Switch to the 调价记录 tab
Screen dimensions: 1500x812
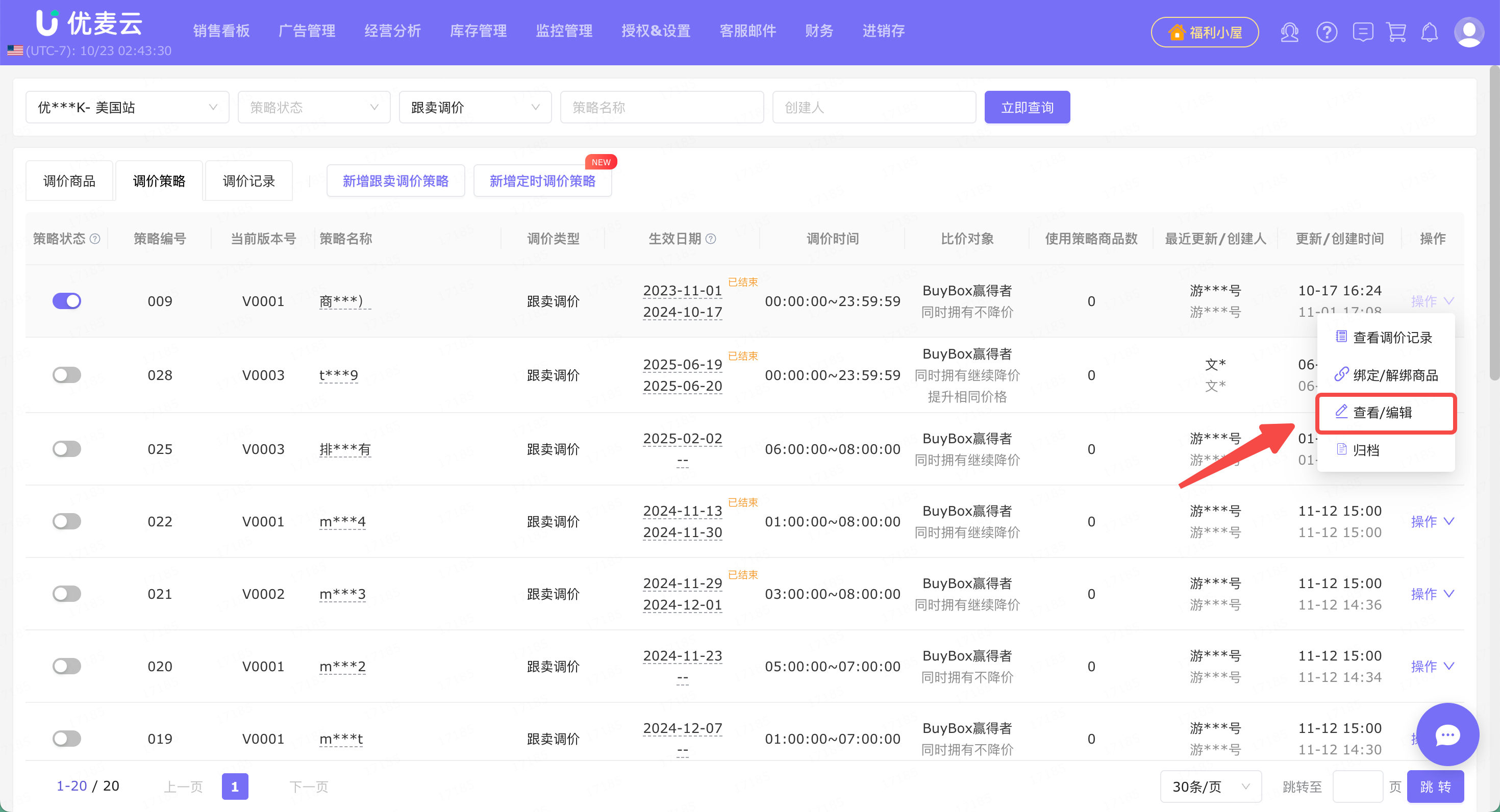(x=248, y=181)
